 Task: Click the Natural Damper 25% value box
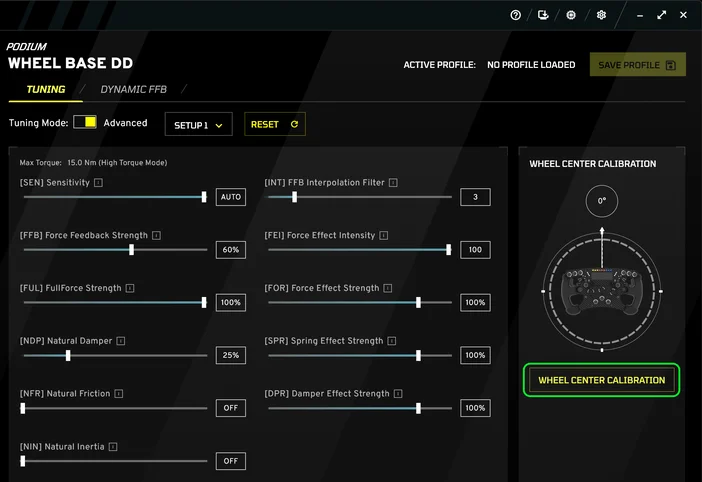[231, 355]
